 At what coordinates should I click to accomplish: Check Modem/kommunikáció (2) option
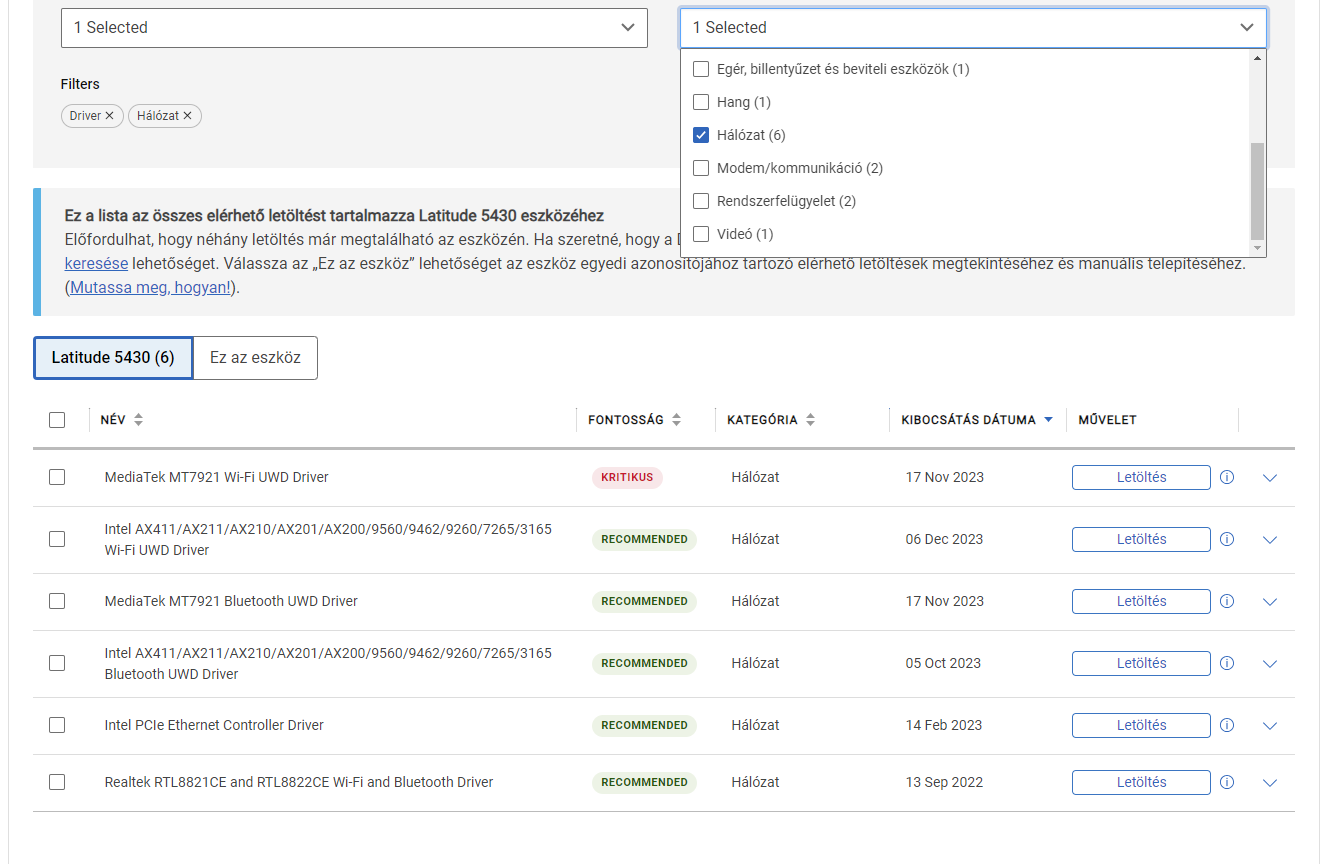(701, 168)
